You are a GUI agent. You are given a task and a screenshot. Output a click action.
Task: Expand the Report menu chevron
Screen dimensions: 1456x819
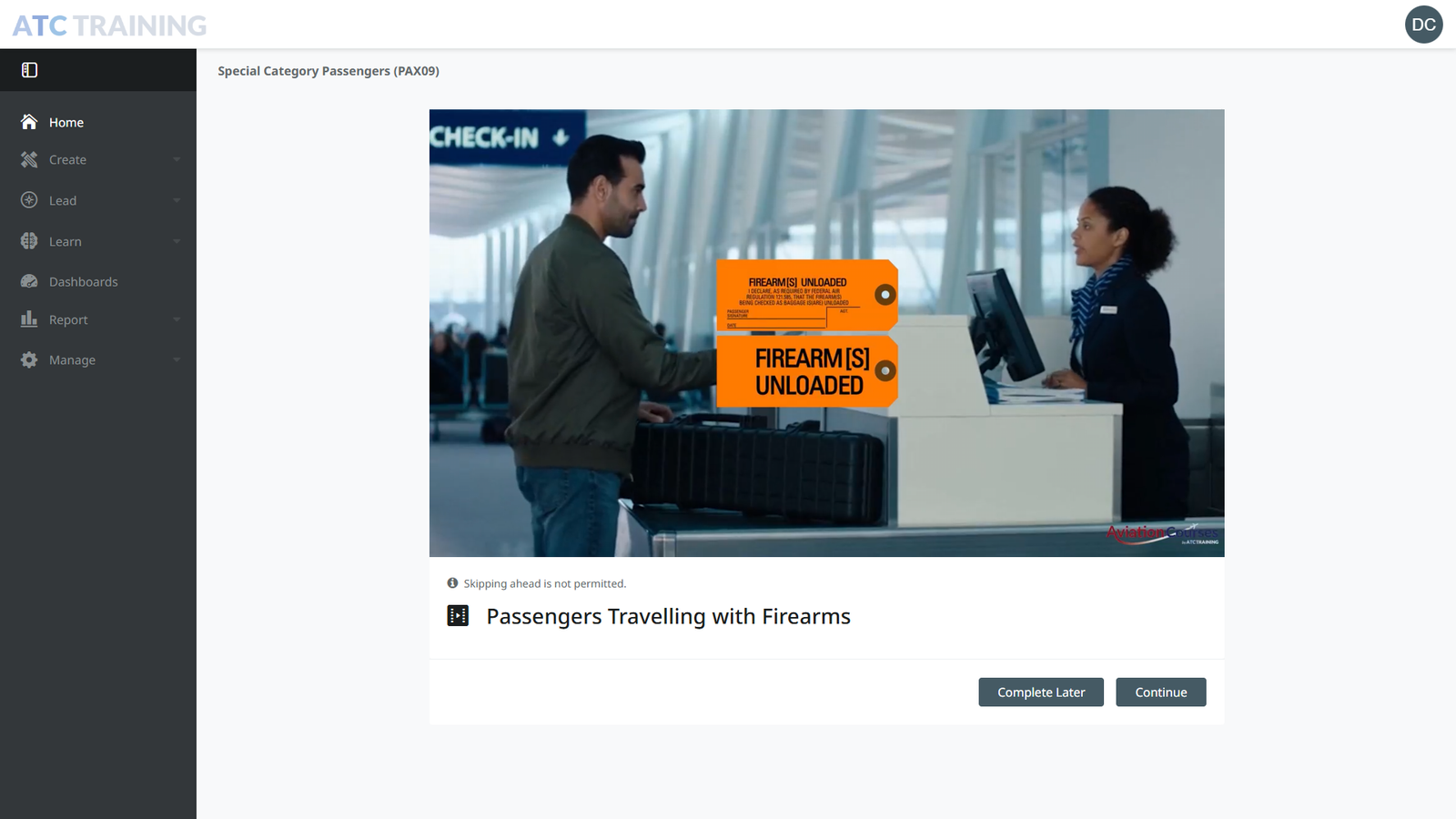pos(177,319)
